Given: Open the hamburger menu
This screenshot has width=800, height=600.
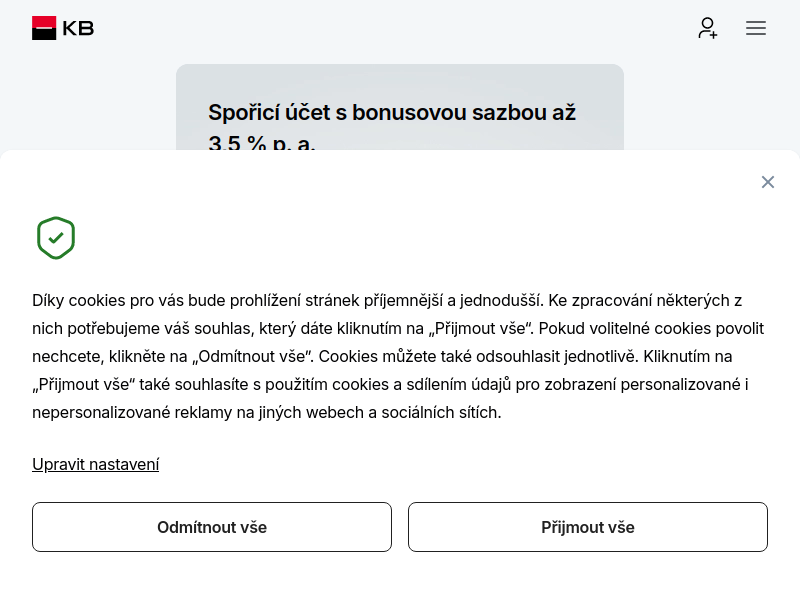Looking at the screenshot, I should coord(756,28).
